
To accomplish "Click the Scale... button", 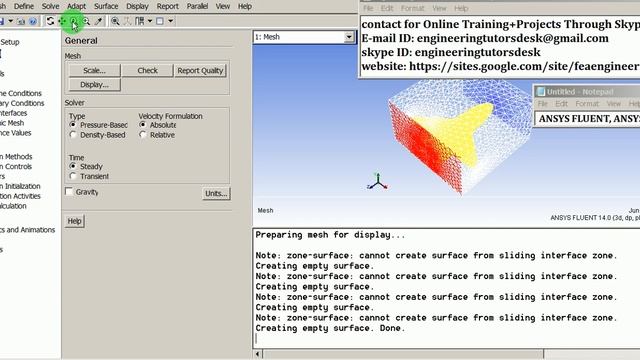I will click(94, 70).
